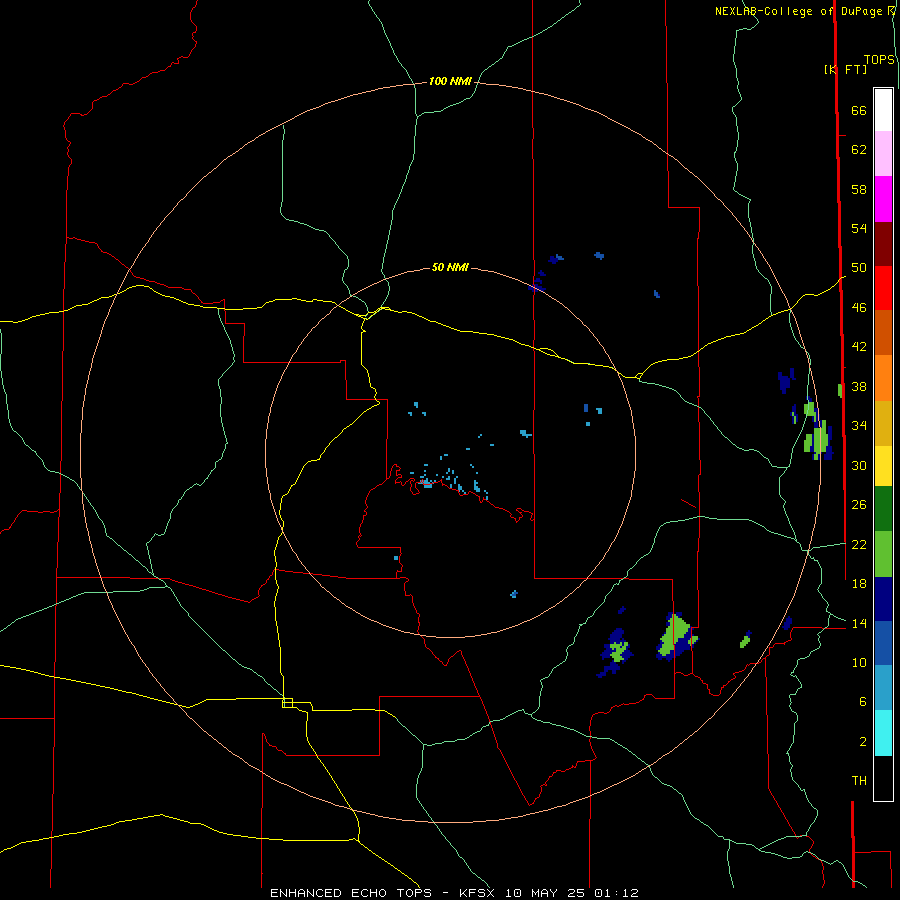Click the 'TOPS' legend heading

(879, 60)
